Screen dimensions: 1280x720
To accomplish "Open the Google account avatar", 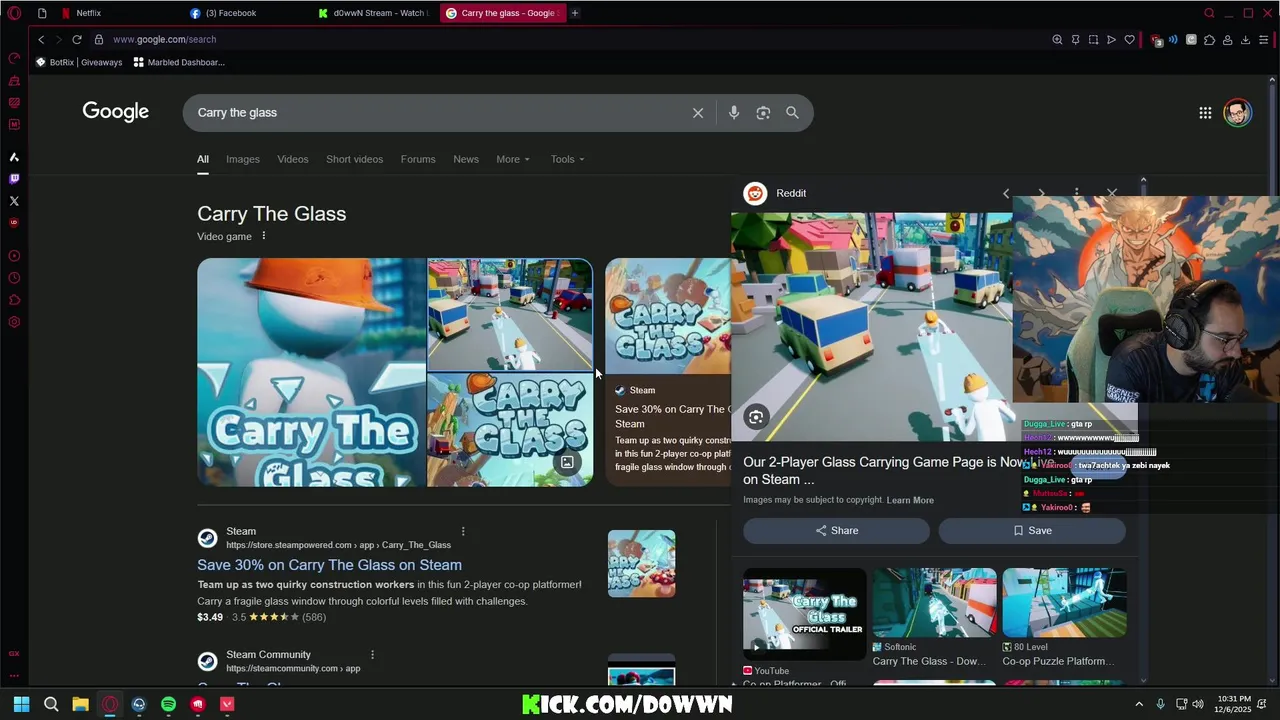I will (x=1237, y=112).
